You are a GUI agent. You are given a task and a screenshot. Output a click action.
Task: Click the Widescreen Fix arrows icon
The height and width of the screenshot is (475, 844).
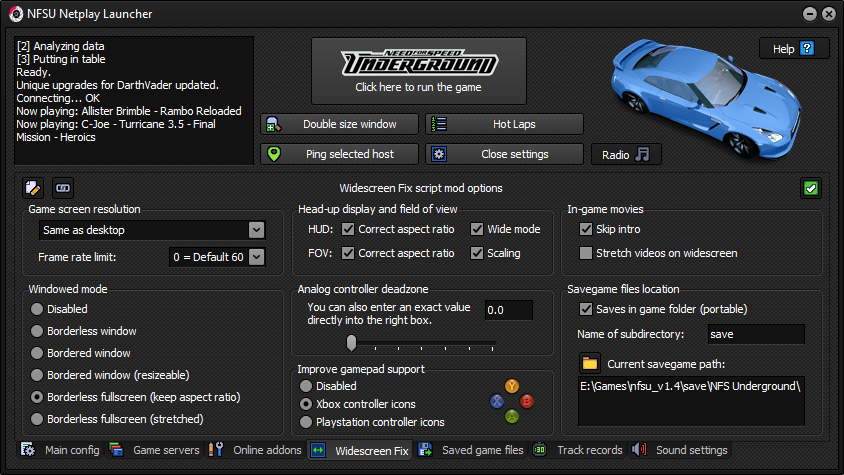(319, 450)
